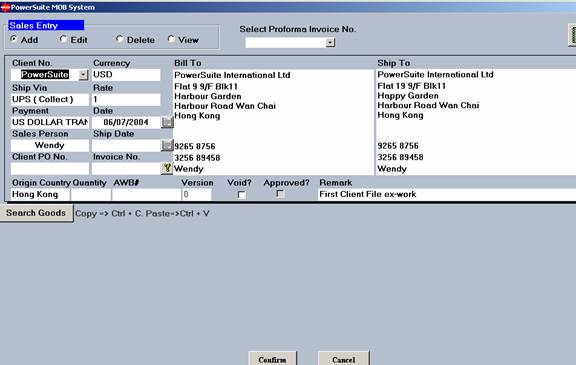
Task: Click the Confirm button
Action: click(272, 359)
